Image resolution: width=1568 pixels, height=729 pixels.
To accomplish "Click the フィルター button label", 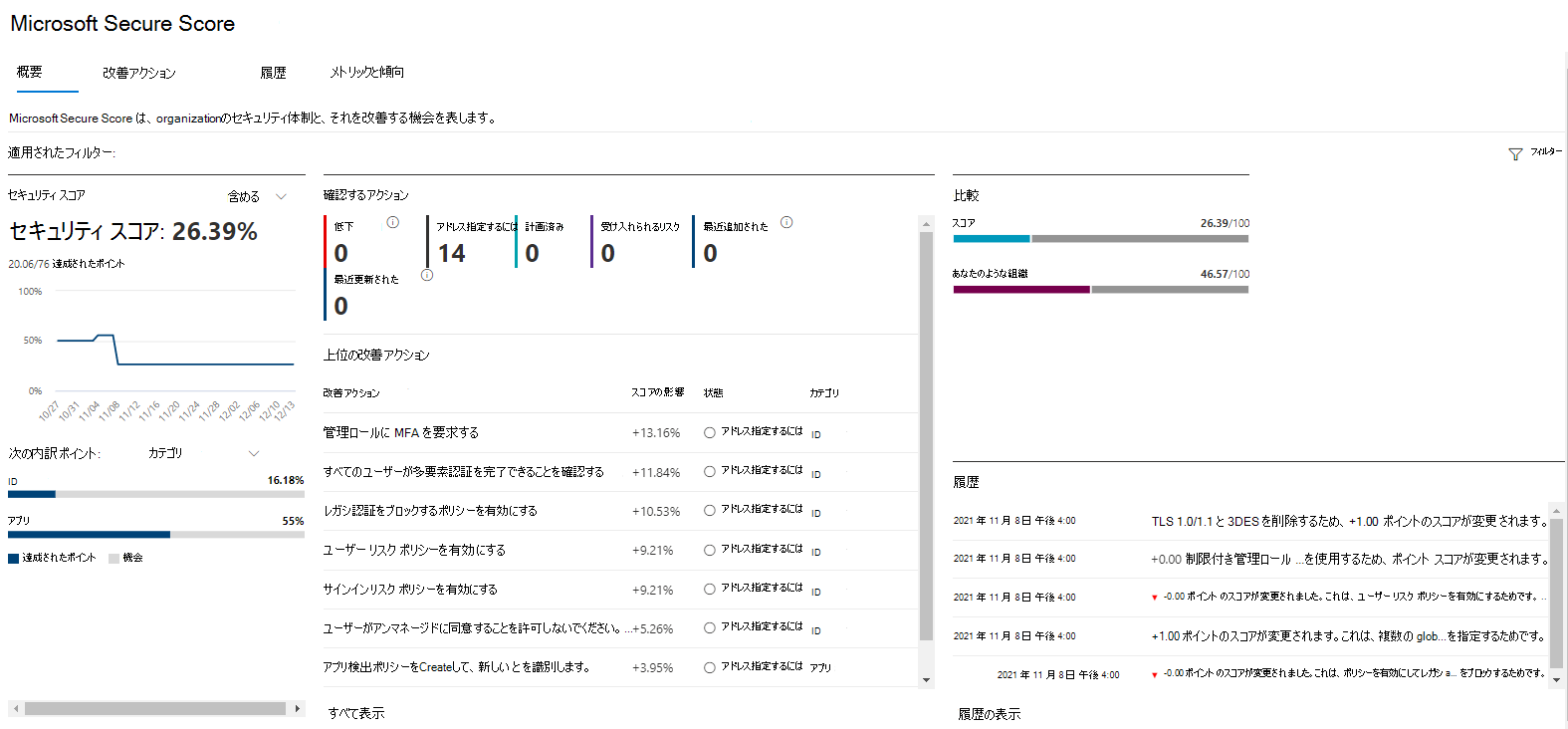I will click(x=1546, y=151).
